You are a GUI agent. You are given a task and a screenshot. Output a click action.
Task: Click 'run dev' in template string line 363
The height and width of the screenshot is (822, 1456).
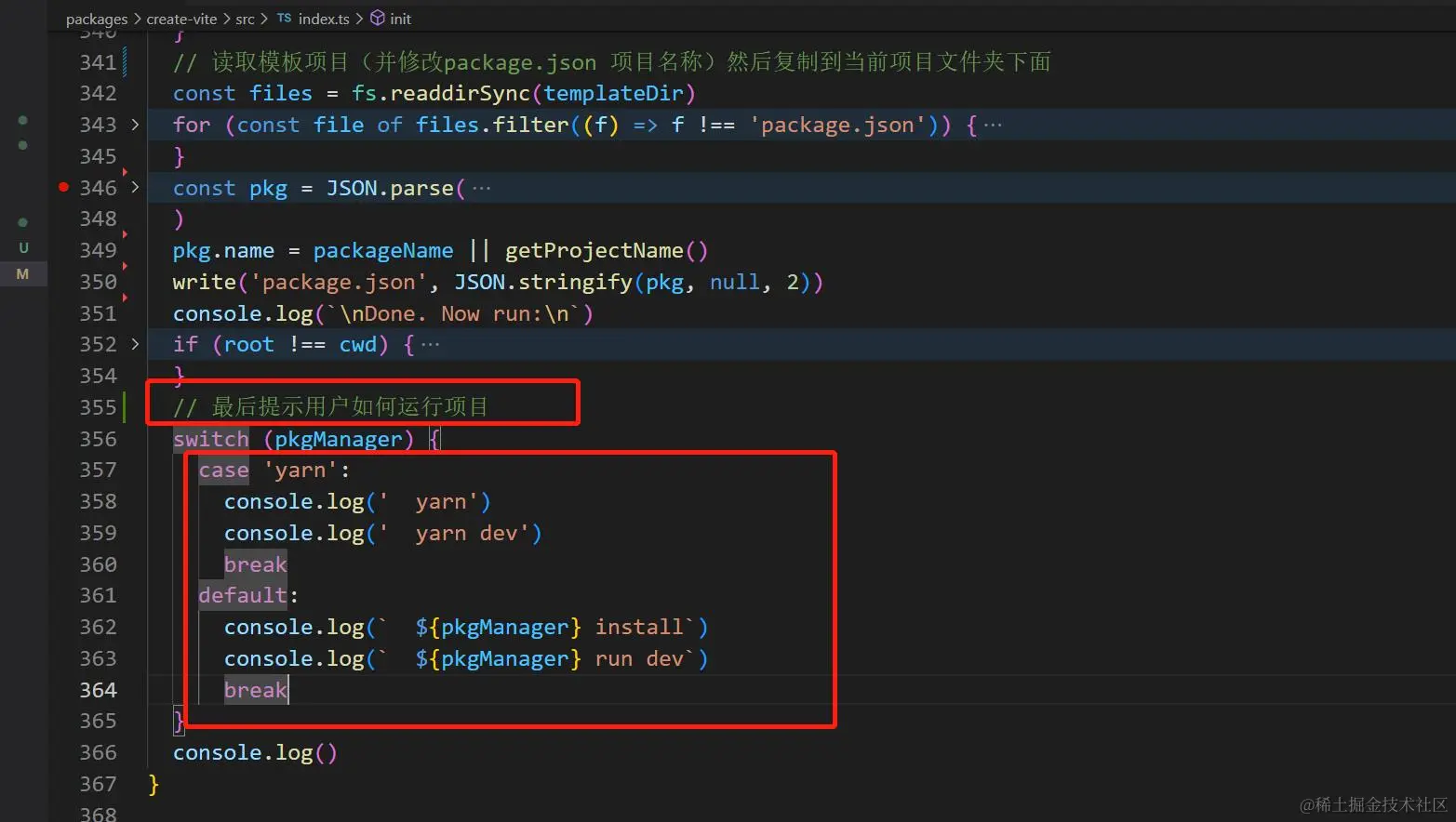[639, 658]
